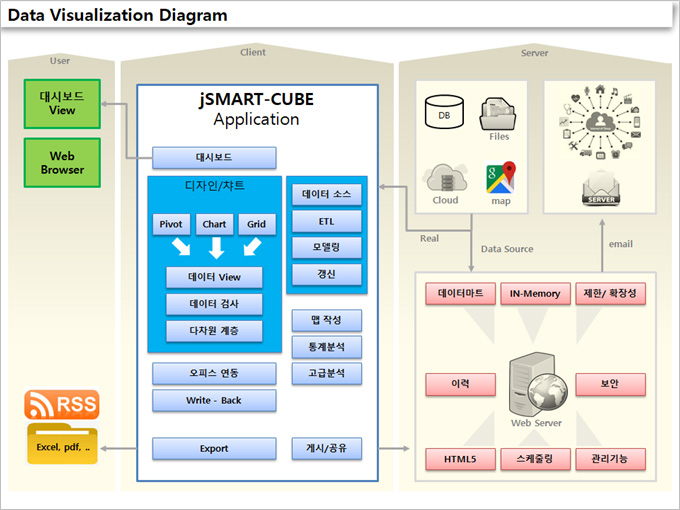This screenshot has width=680, height=510.
Task: Click the Client column label
Action: (253, 52)
